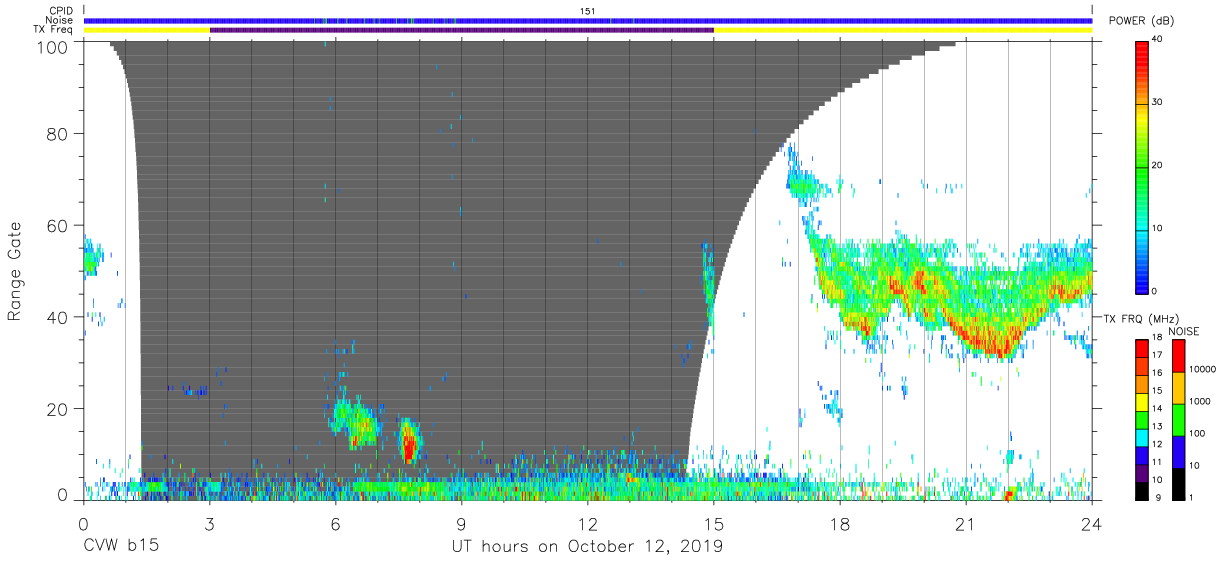Image resolution: width=1228 pixels, height=567 pixels.
Task: Click the 24 tick label on the time axis
Action: pos(1092,523)
